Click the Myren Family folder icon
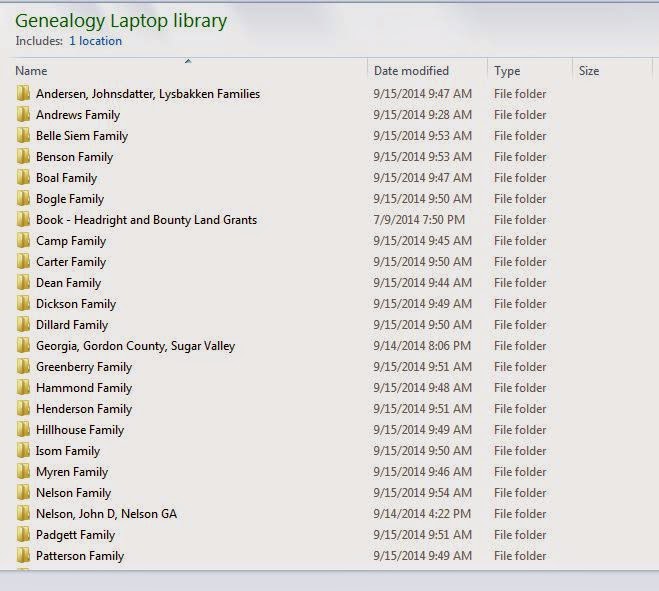The height and width of the screenshot is (591, 659). pos(24,472)
